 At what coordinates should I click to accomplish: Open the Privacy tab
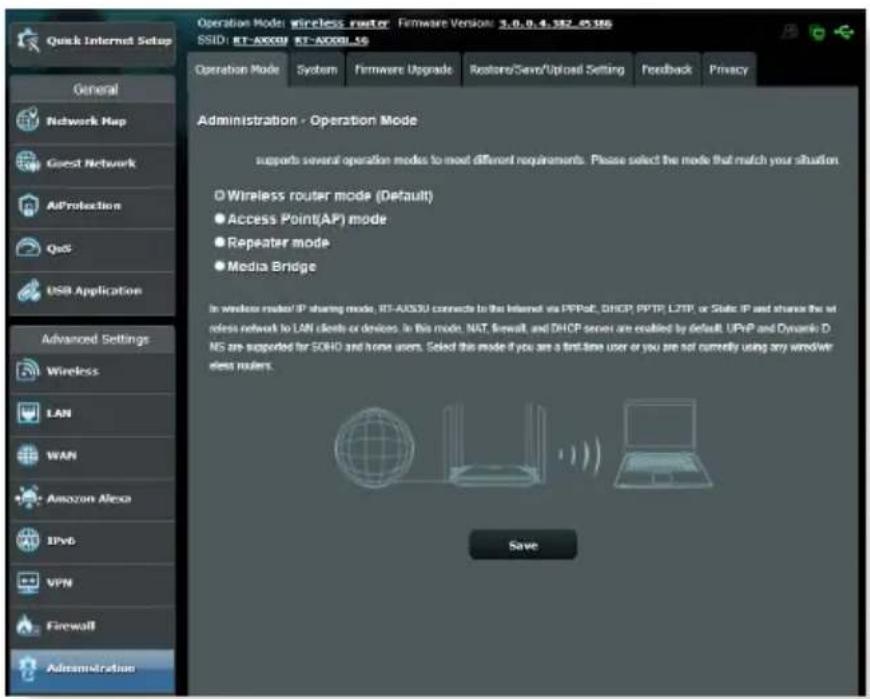[x=729, y=70]
